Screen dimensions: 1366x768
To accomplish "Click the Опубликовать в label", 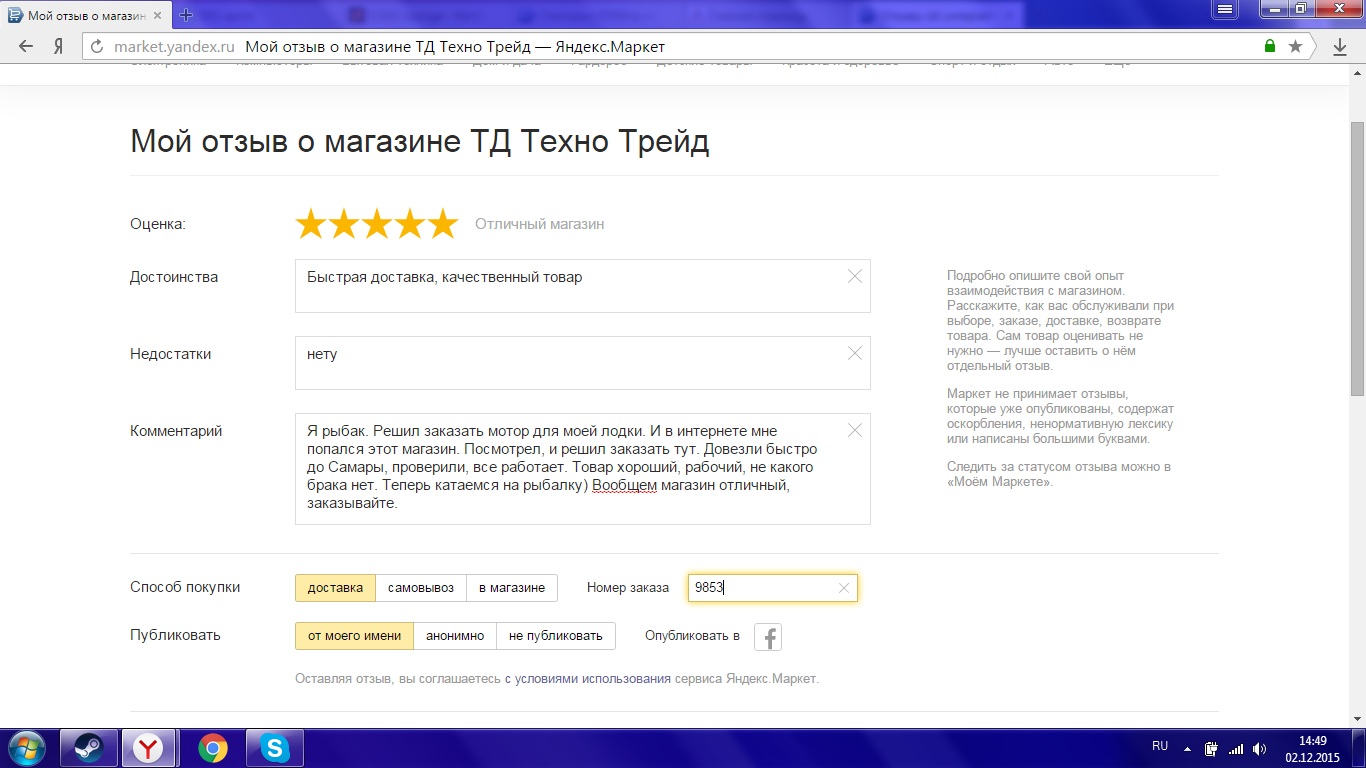I will (692, 636).
